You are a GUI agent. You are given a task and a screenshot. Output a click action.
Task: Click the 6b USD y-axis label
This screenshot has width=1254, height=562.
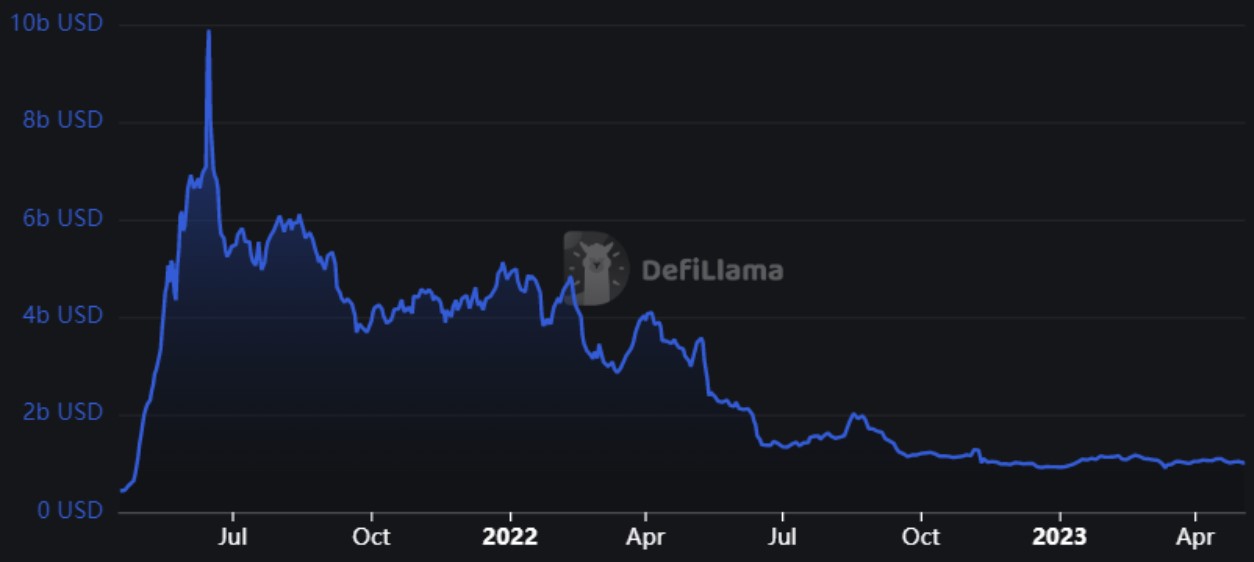[x=62, y=218]
